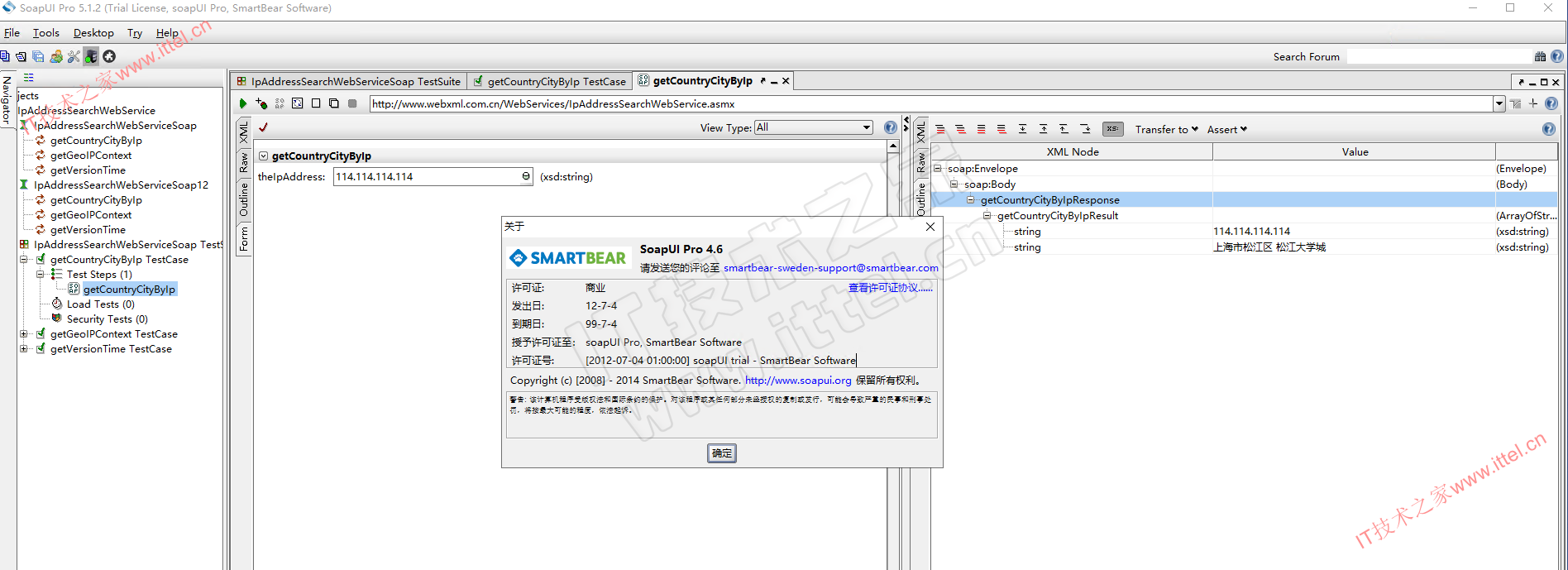Submit request with green play arrow

[x=243, y=103]
